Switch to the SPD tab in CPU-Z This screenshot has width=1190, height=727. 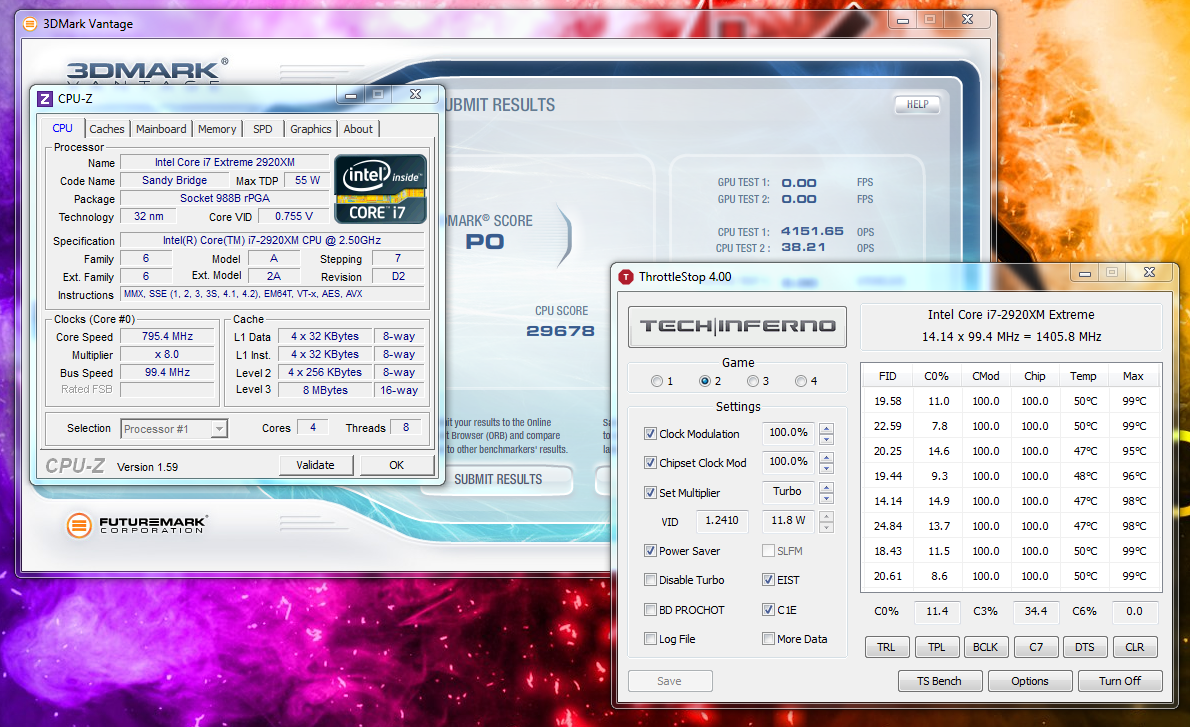(263, 129)
